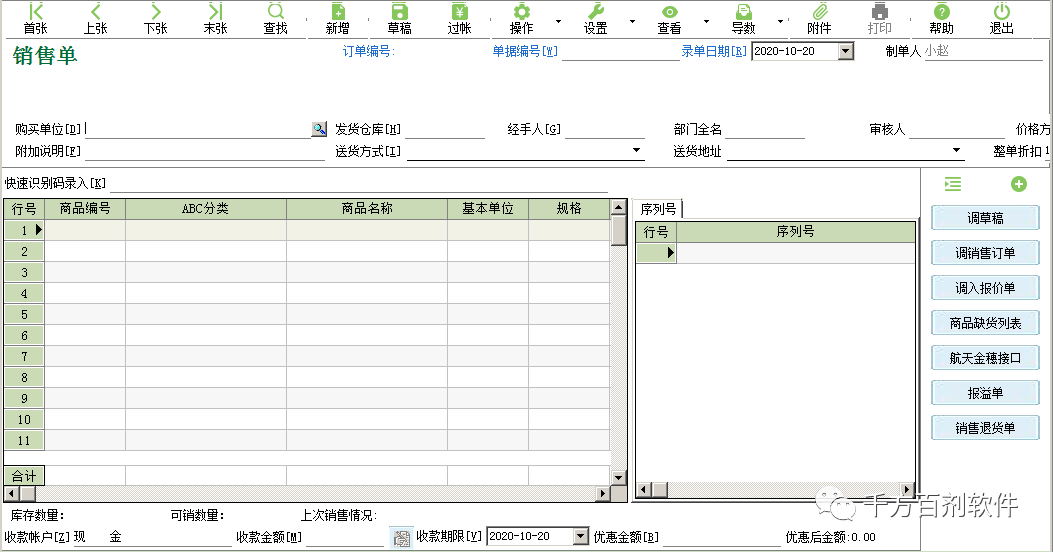
Task: Exit using the 退出 power icon
Action: [x=1002, y=19]
